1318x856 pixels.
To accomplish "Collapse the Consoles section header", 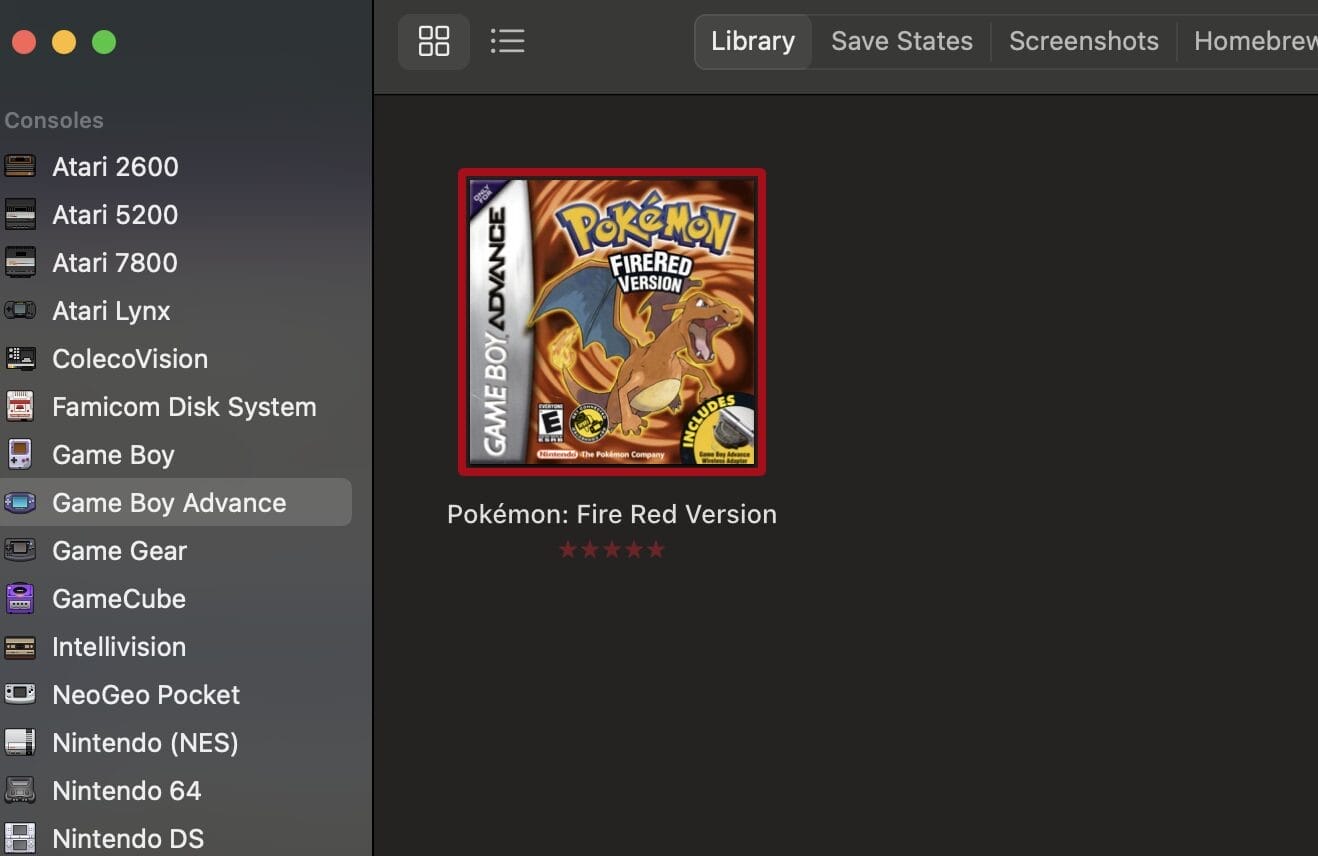I will tap(54, 120).
